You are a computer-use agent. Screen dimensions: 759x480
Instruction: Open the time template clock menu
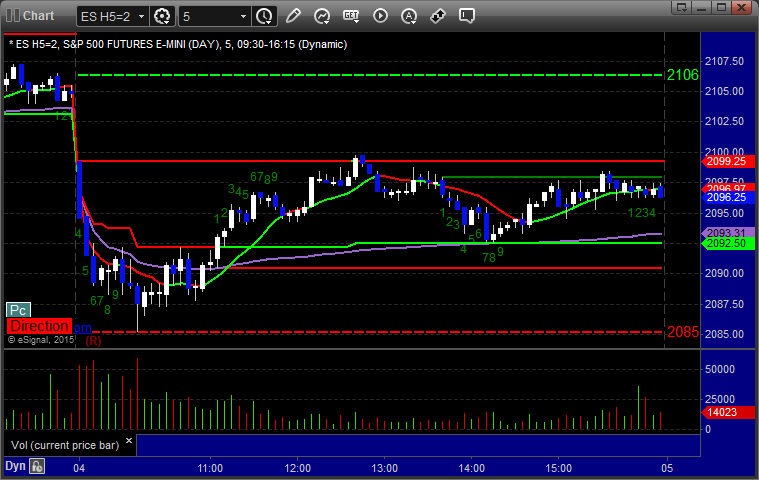[x=264, y=16]
